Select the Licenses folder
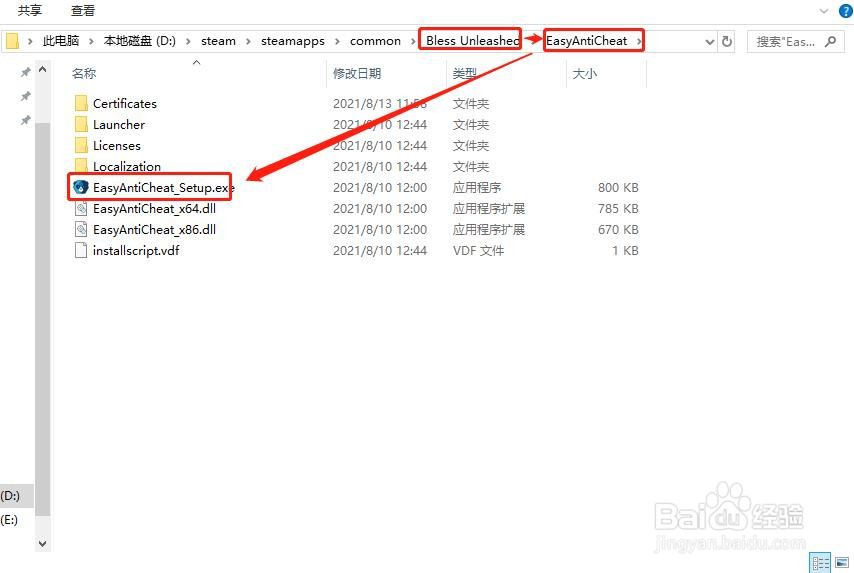 117,146
